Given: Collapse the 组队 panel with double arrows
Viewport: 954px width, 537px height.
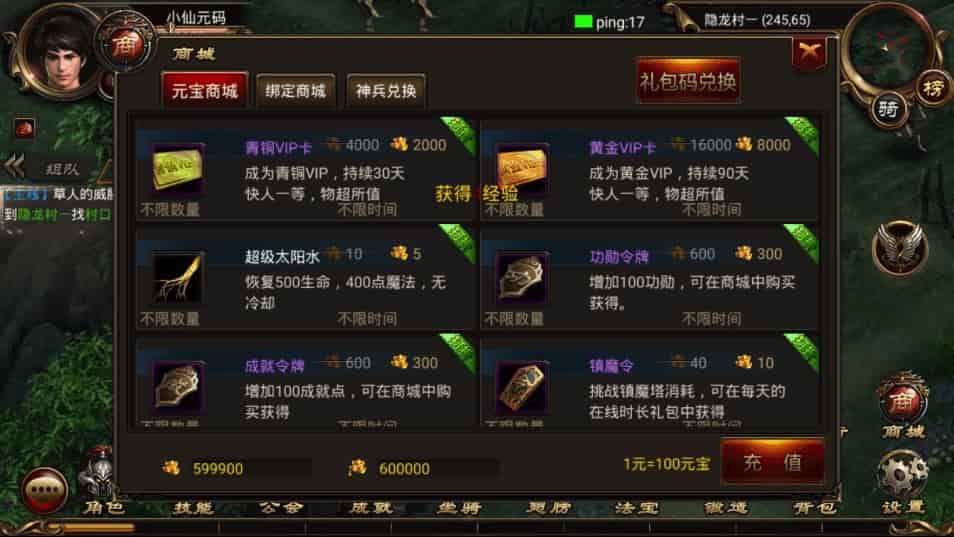Looking at the screenshot, I should 15,165.
